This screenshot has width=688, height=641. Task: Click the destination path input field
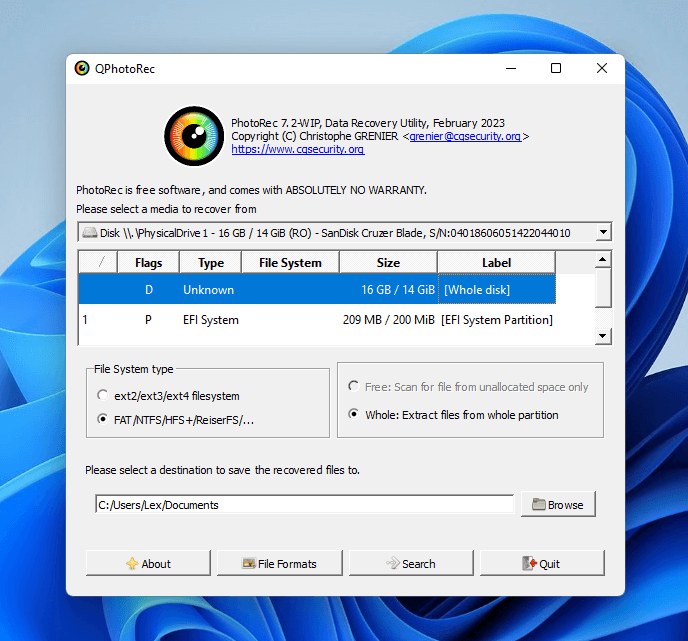pyautogui.click(x=304, y=505)
